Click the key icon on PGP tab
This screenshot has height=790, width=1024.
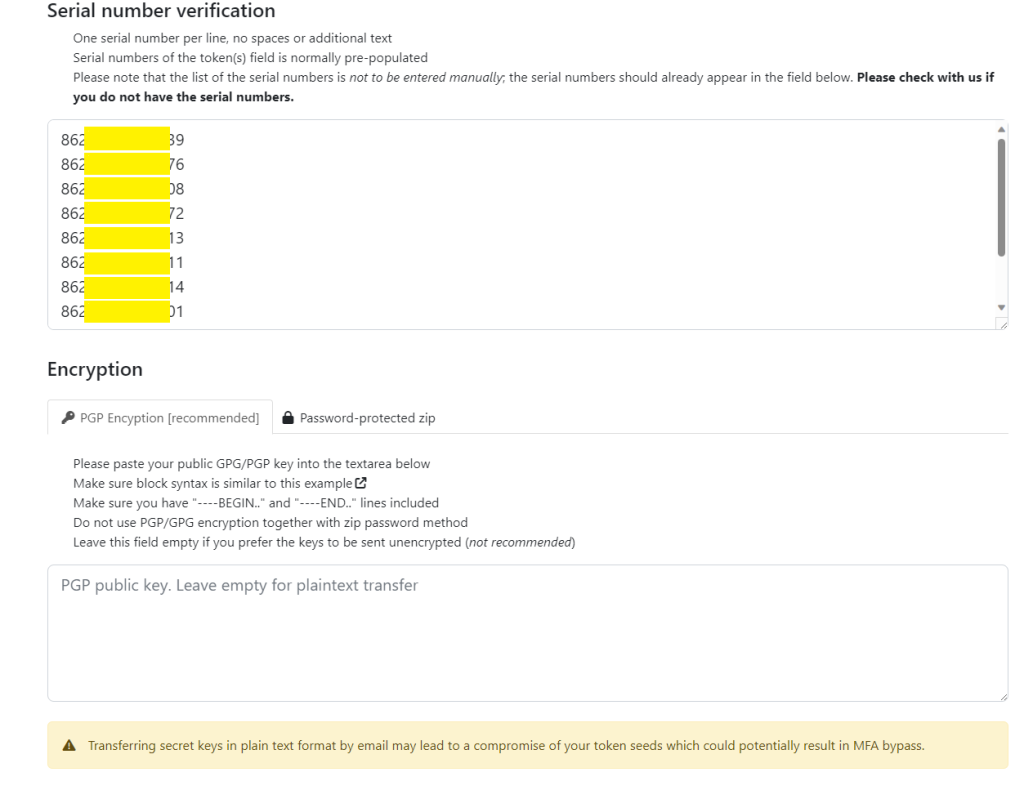(69, 419)
